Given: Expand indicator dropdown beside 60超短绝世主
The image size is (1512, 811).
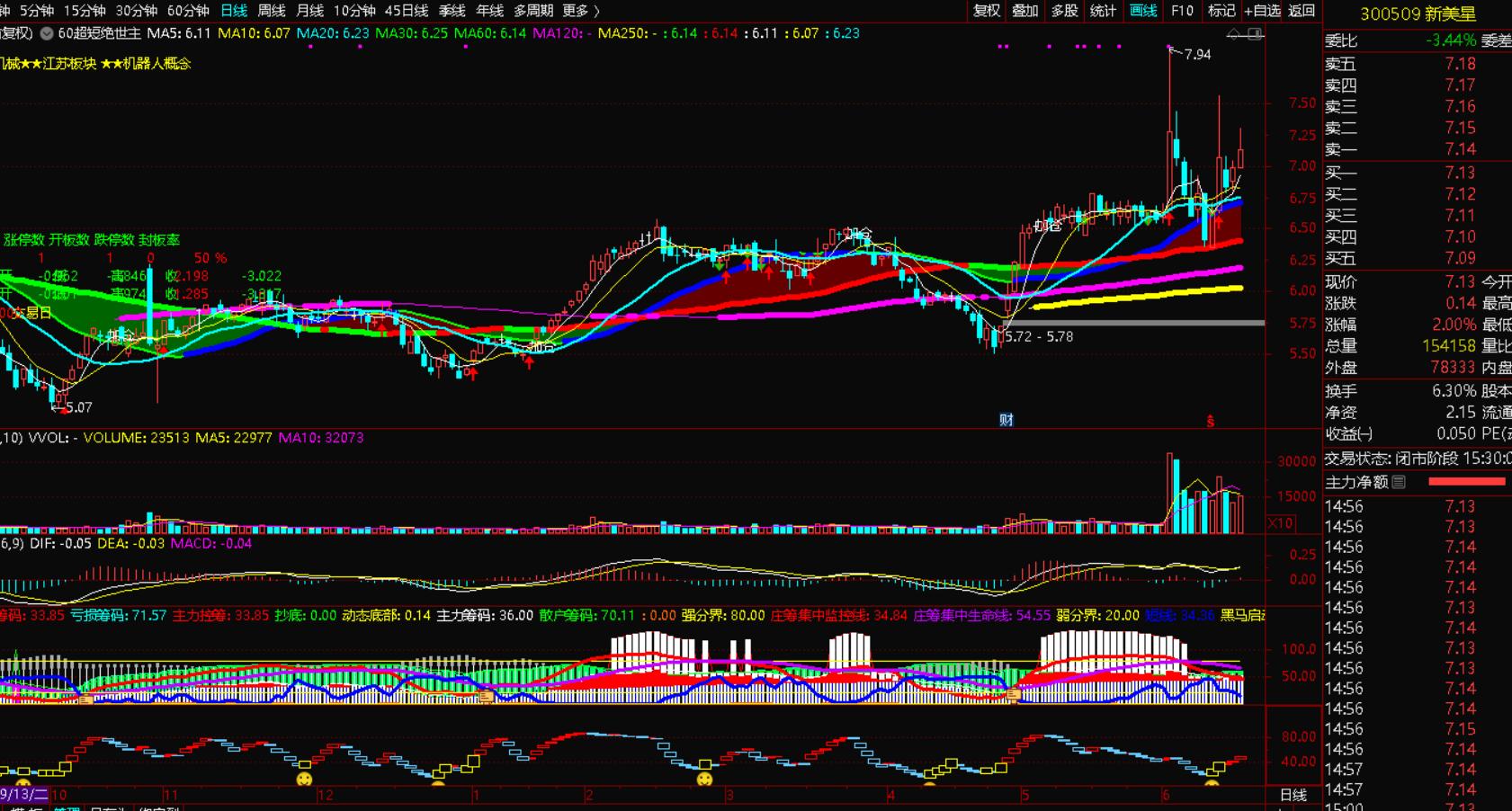Looking at the screenshot, I should click(x=47, y=33).
